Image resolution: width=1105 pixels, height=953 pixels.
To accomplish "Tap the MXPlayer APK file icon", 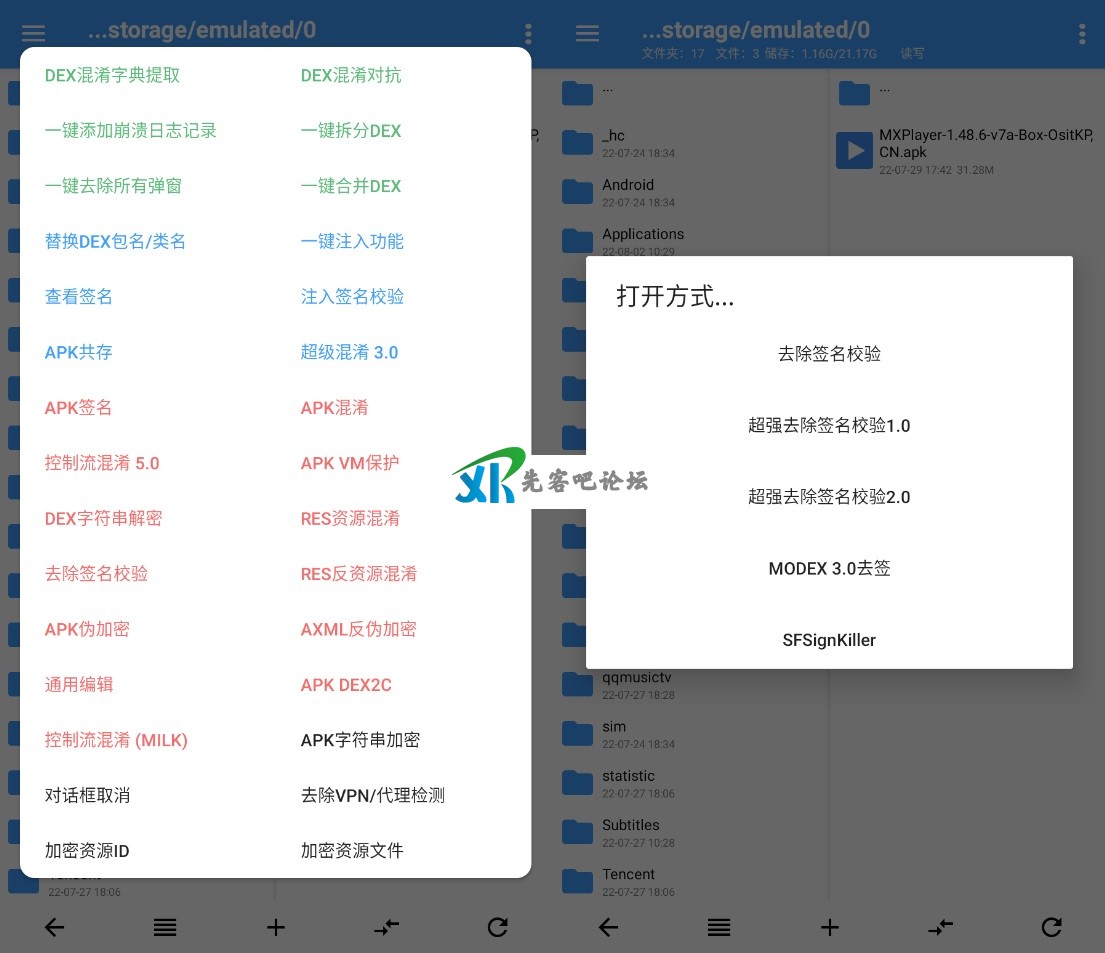I will pyautogui.click(x=855, y=151).
